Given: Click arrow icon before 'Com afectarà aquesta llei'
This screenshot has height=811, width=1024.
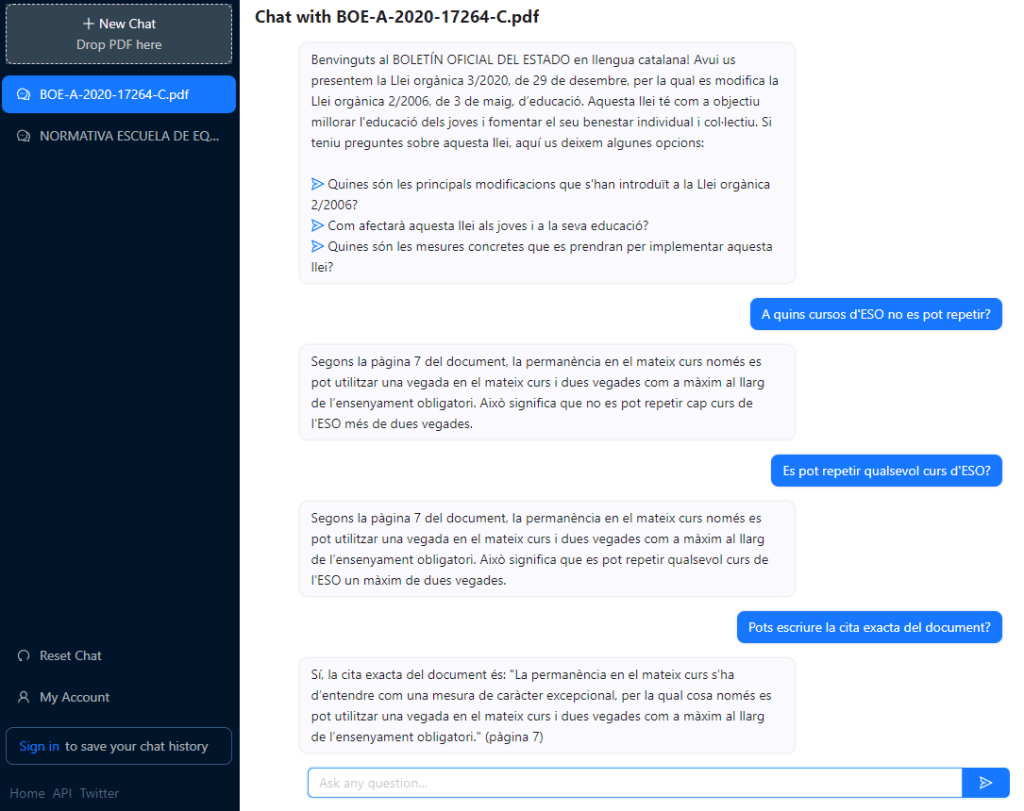Looking at the screenshot, I should click(318, 225).
